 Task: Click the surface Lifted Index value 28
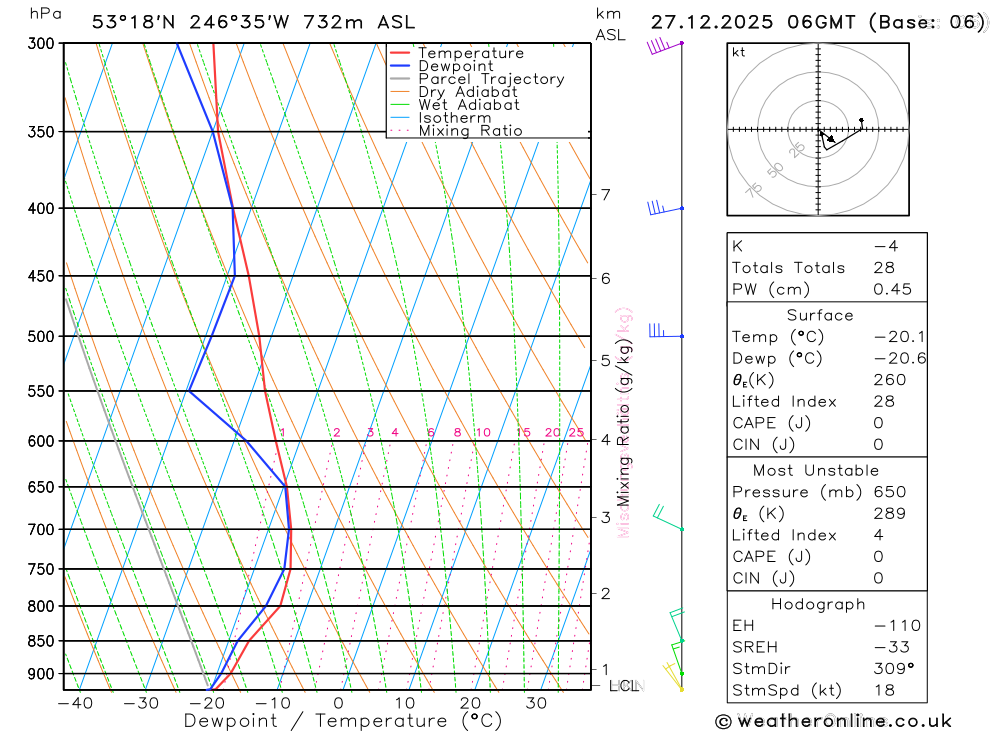884,402
